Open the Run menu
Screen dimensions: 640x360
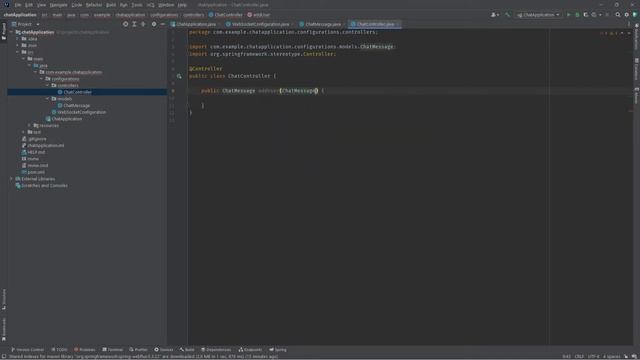pyautogui.click(x=124, y=5)
